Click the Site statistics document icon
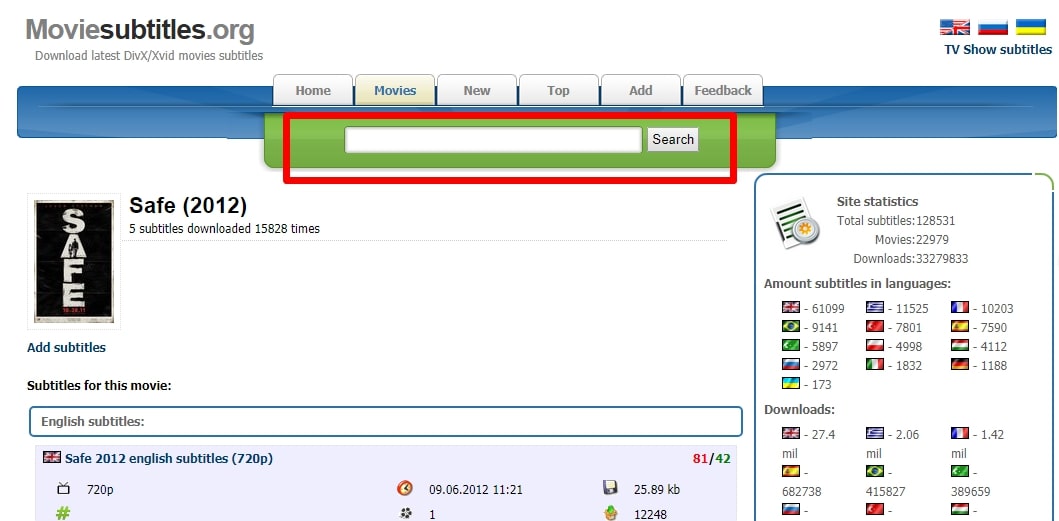This screenshot has height=521, width=1059. pyautogui.click(x=795, y=223)
